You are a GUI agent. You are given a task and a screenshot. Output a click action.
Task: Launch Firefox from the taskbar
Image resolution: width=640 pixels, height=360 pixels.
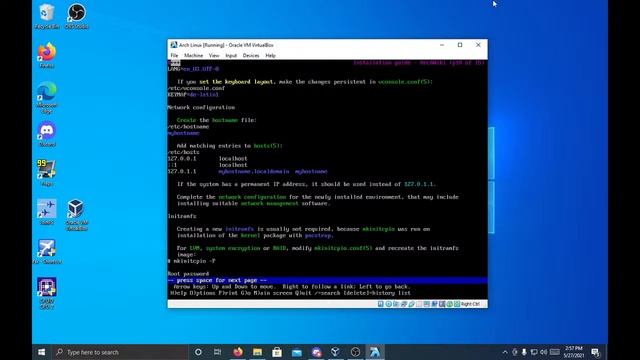(238, 352)
